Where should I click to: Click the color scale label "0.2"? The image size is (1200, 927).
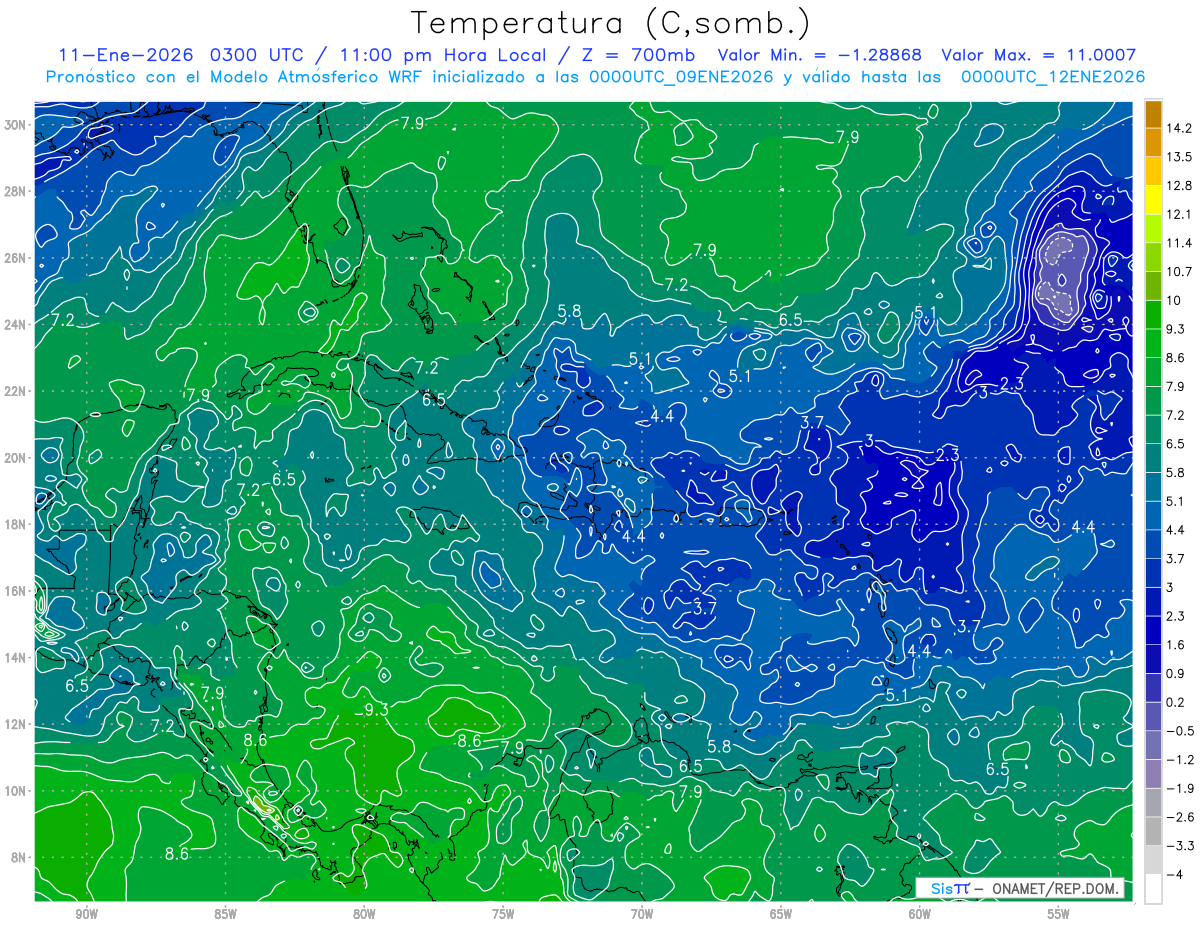(x=1175, y=702)
